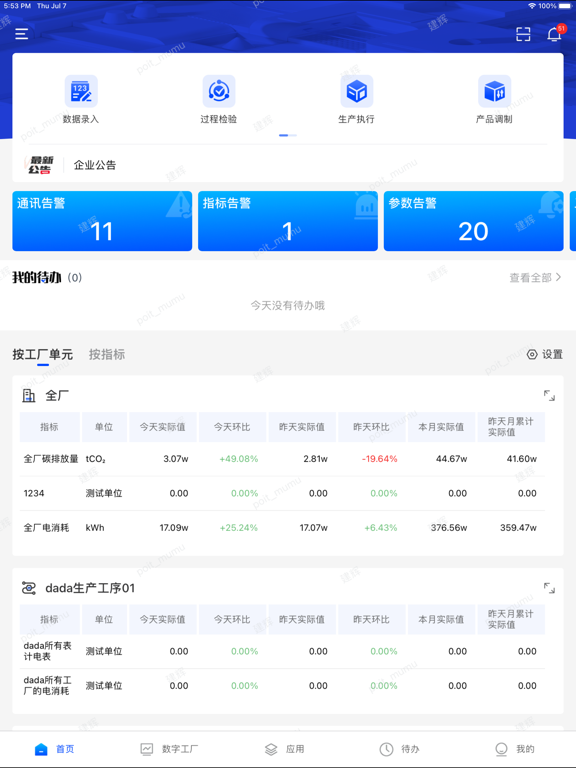Tap kWh unit cell

95,528
